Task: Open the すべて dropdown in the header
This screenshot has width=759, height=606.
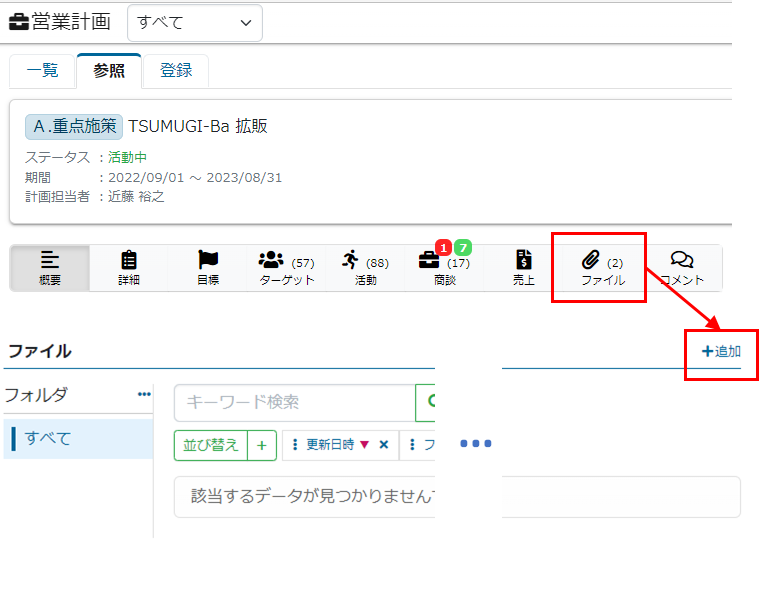Action: click(195, 23)
